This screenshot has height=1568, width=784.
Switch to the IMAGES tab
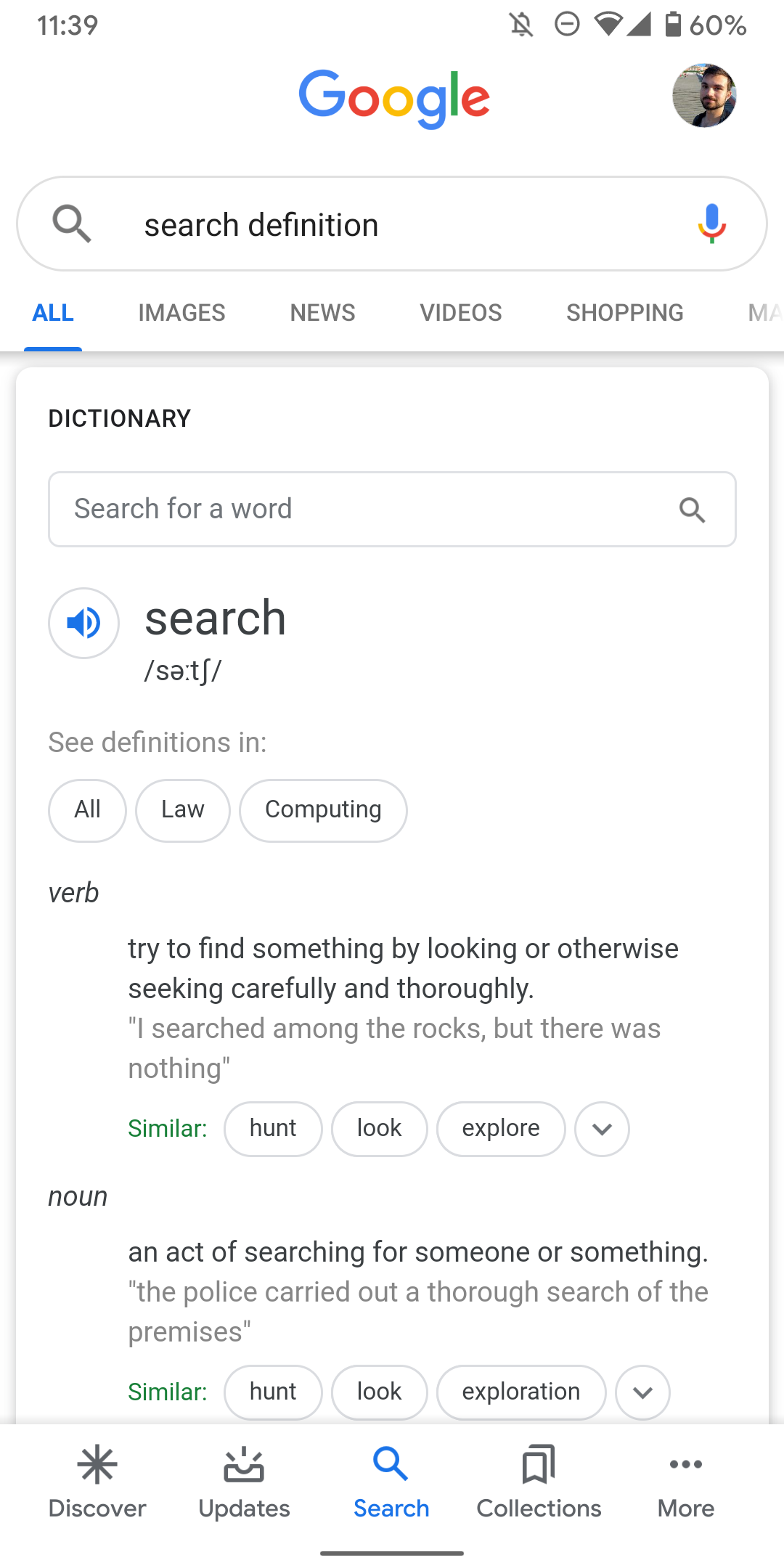(181, 313)
